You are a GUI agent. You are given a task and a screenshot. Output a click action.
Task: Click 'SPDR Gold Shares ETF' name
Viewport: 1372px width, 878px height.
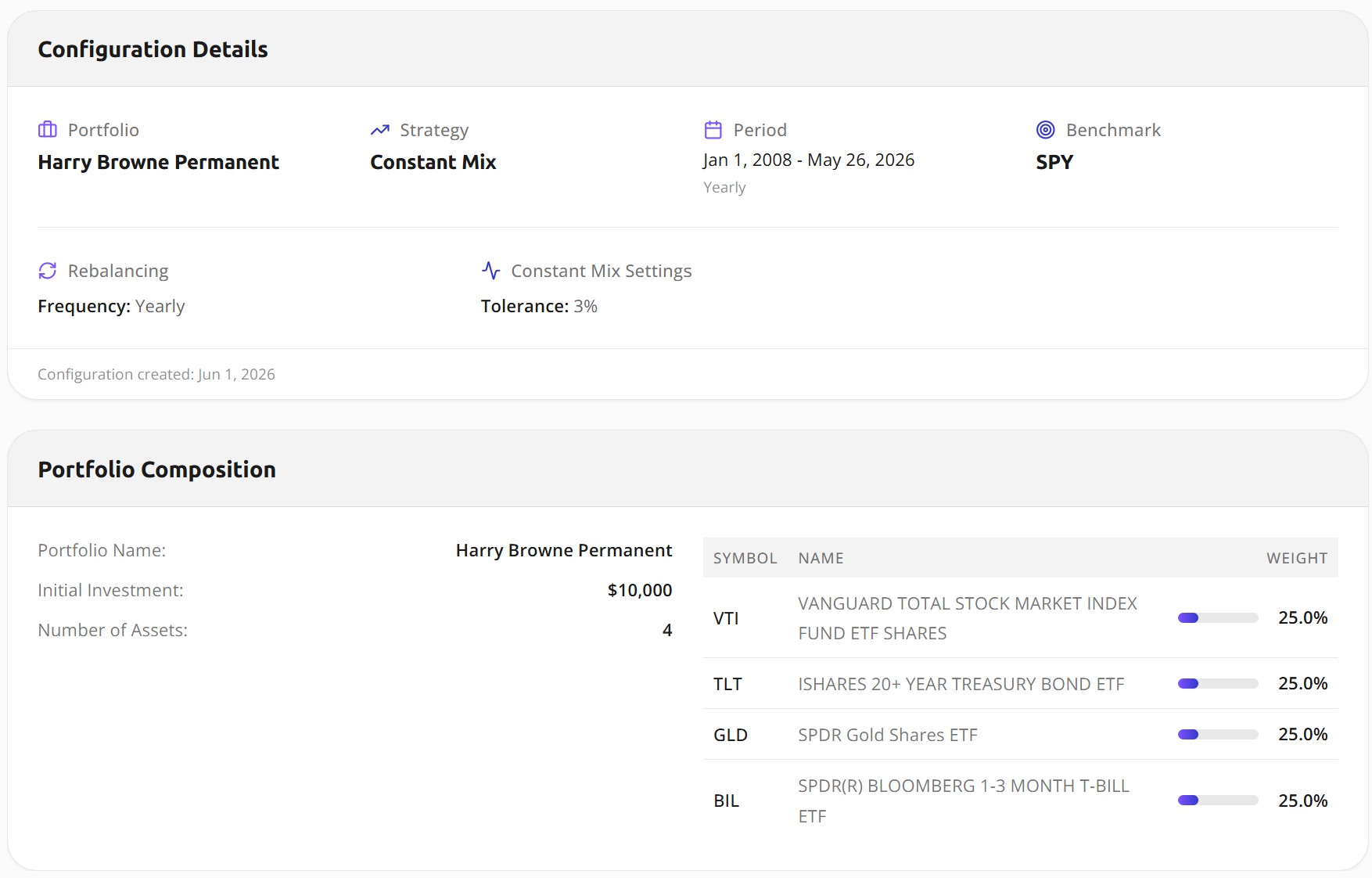[x=888, y=735]
